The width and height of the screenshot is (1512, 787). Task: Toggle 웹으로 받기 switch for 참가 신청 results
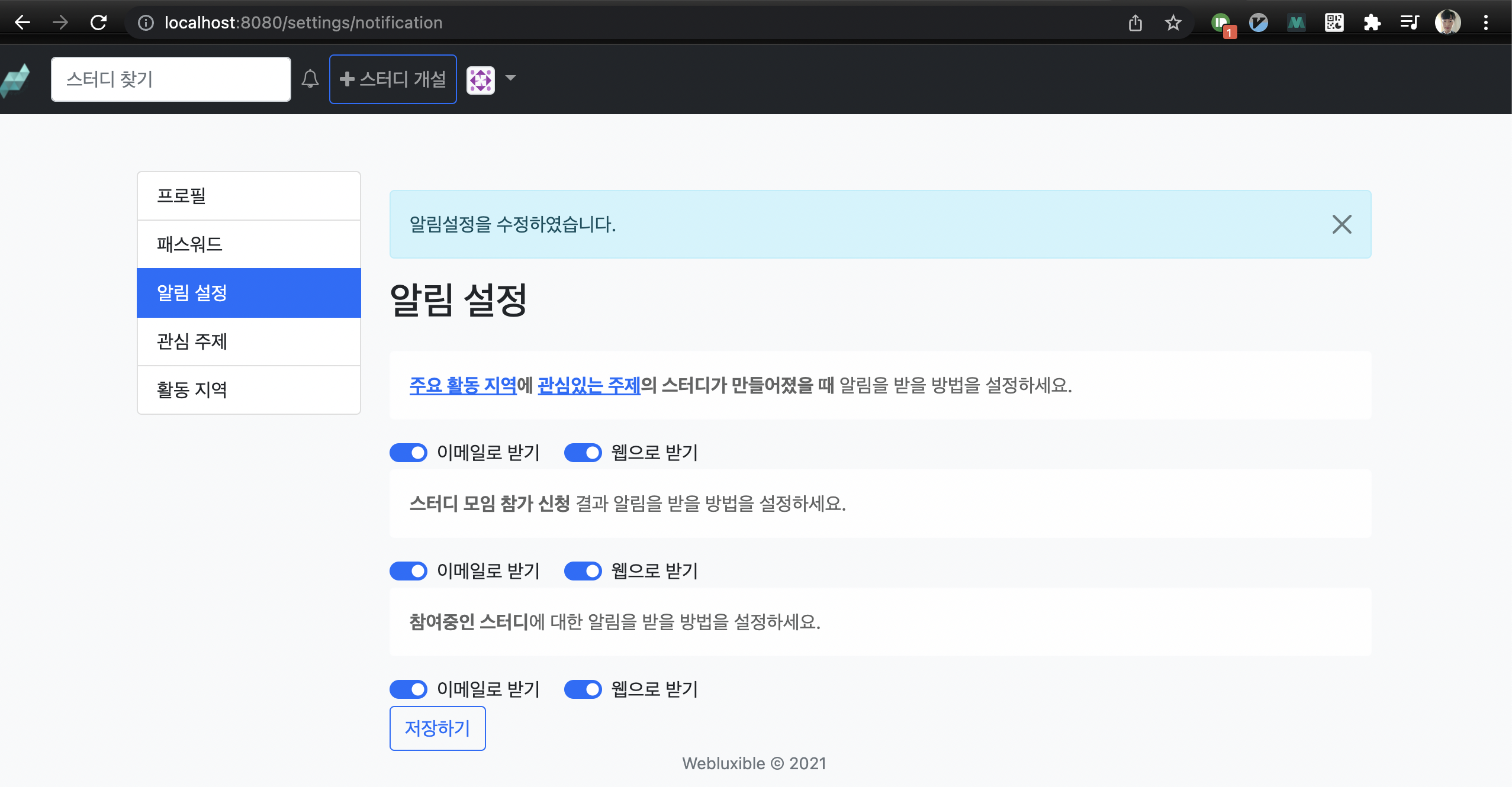pos(583,571)
